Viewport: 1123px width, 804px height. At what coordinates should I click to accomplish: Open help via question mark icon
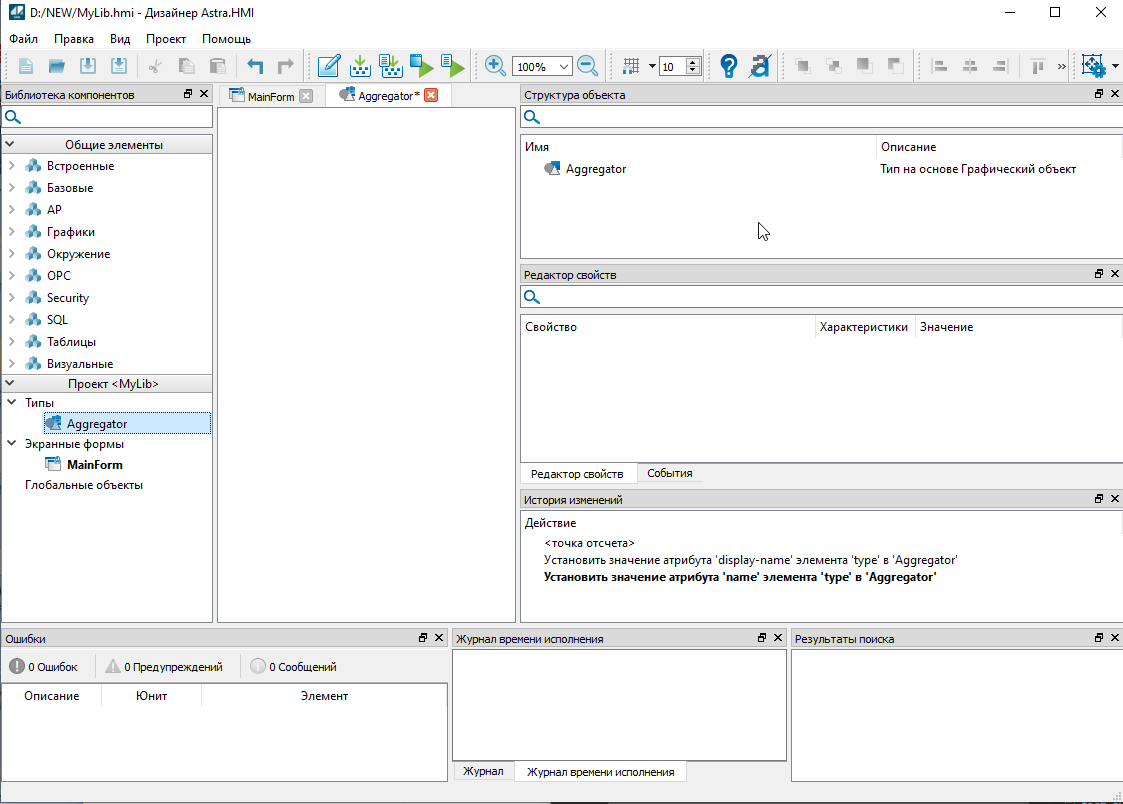(728, 67)
